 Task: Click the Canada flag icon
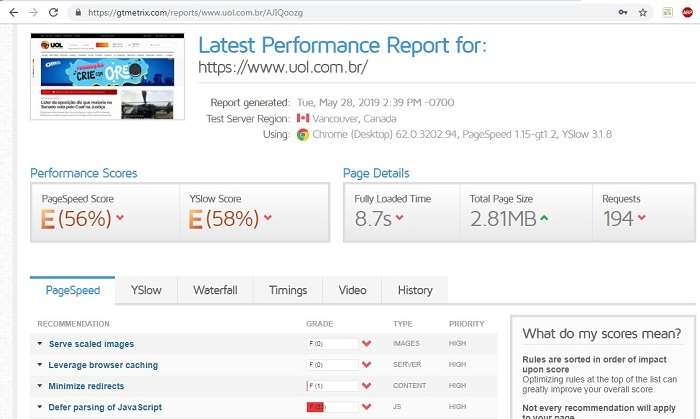point(303,118)
